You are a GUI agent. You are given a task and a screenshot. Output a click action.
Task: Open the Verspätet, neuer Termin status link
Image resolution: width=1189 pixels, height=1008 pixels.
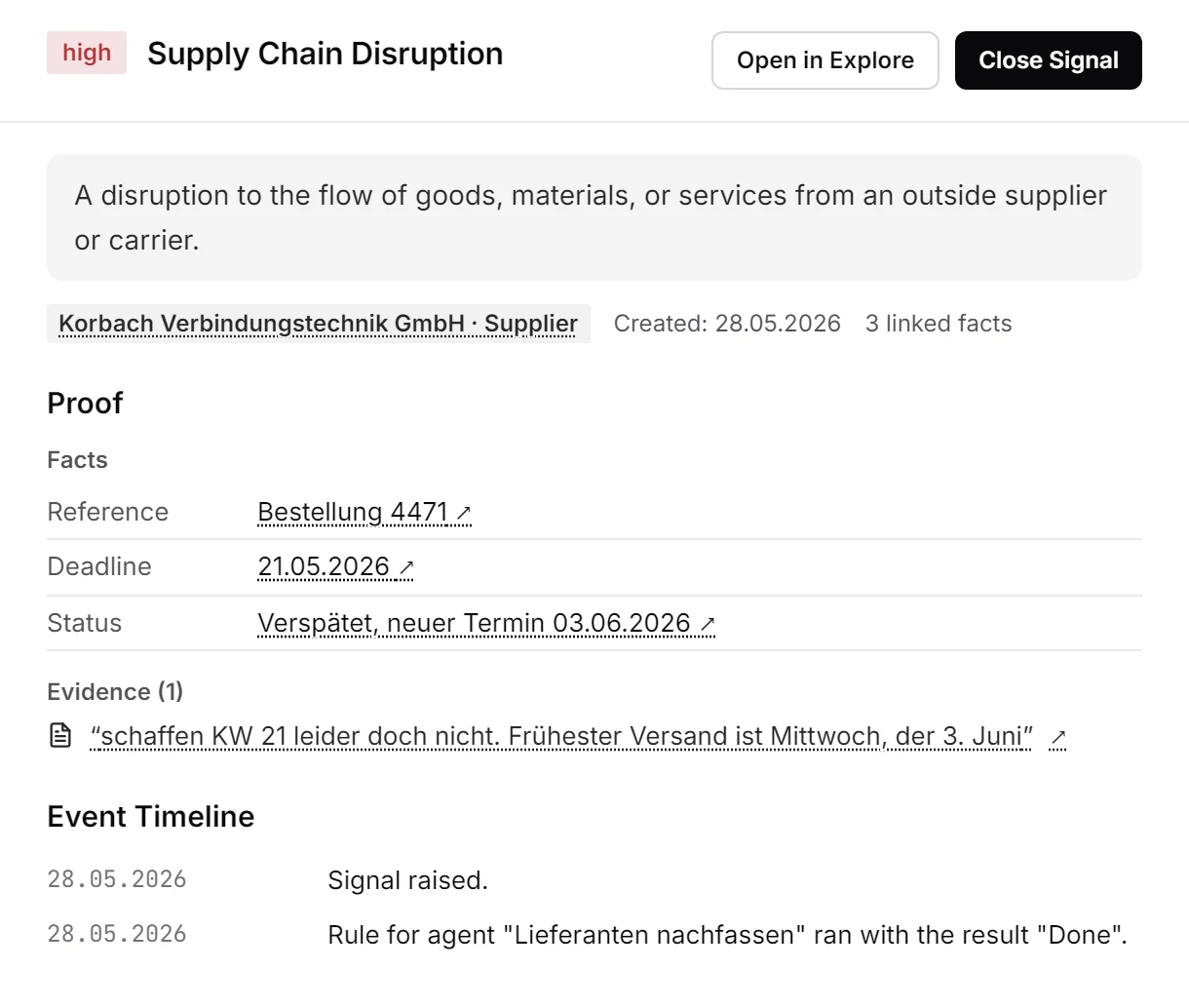[x=474, y=623]
